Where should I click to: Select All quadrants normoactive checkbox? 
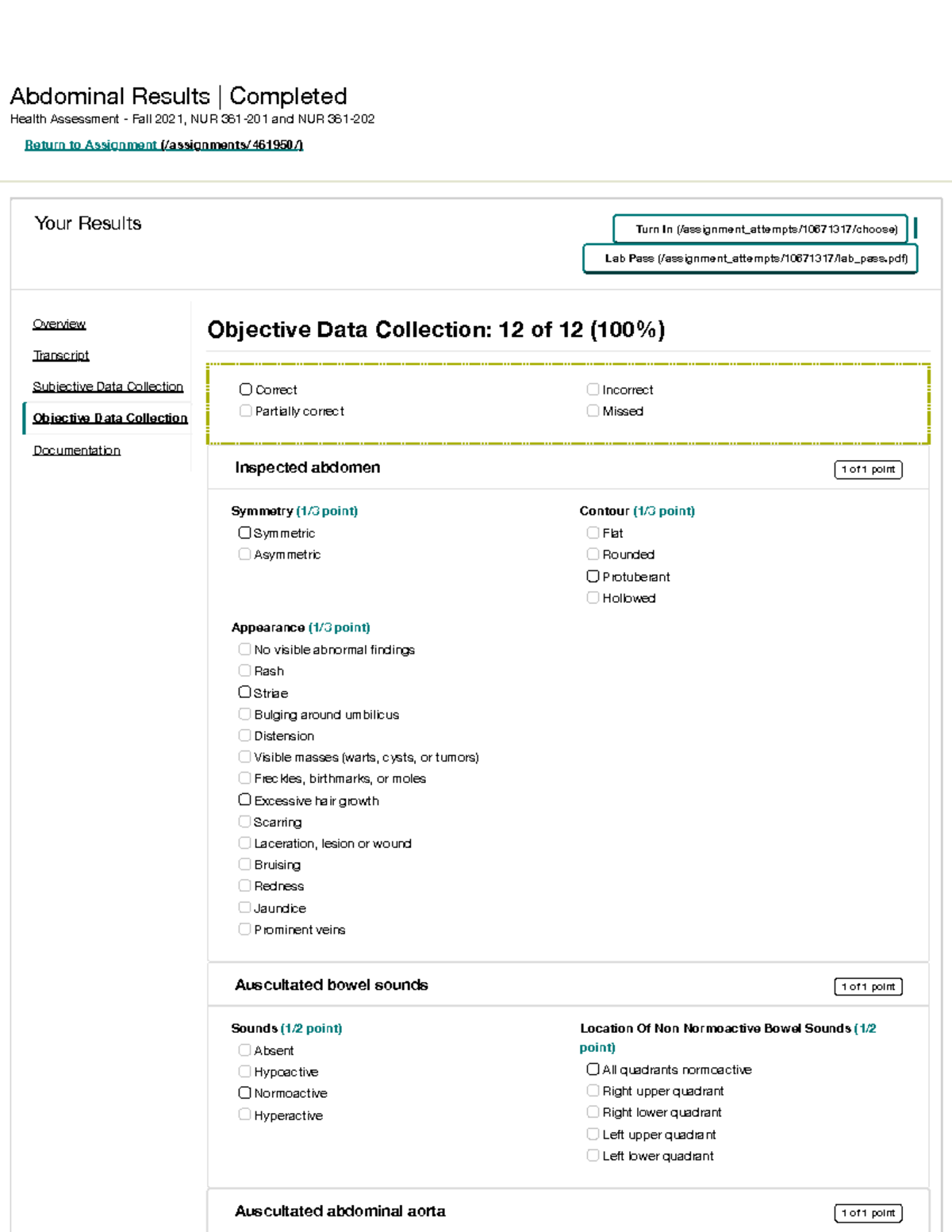(593, 1069)
